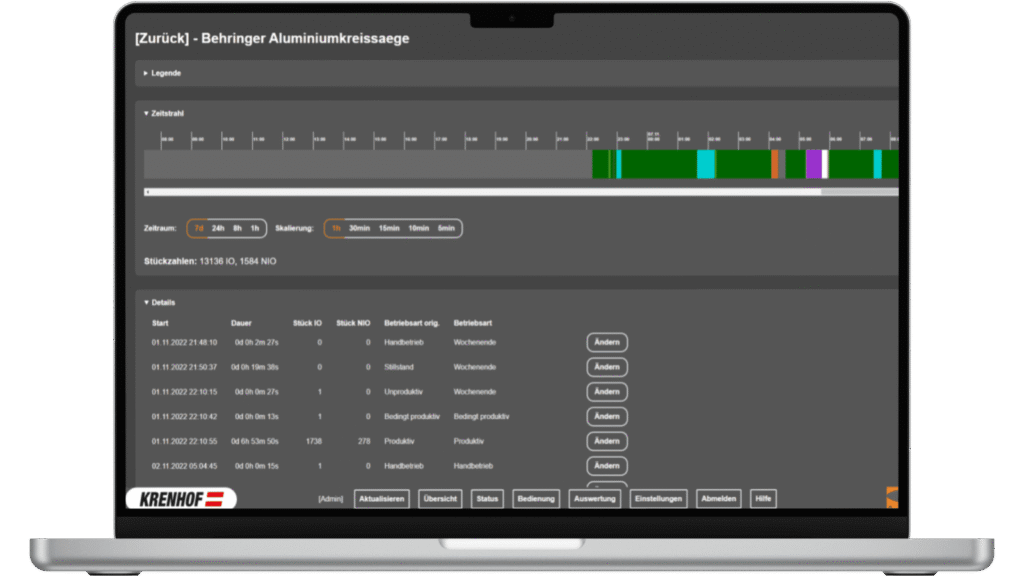
Task: Collapse the Details section
Action: (x=159, y=303)
